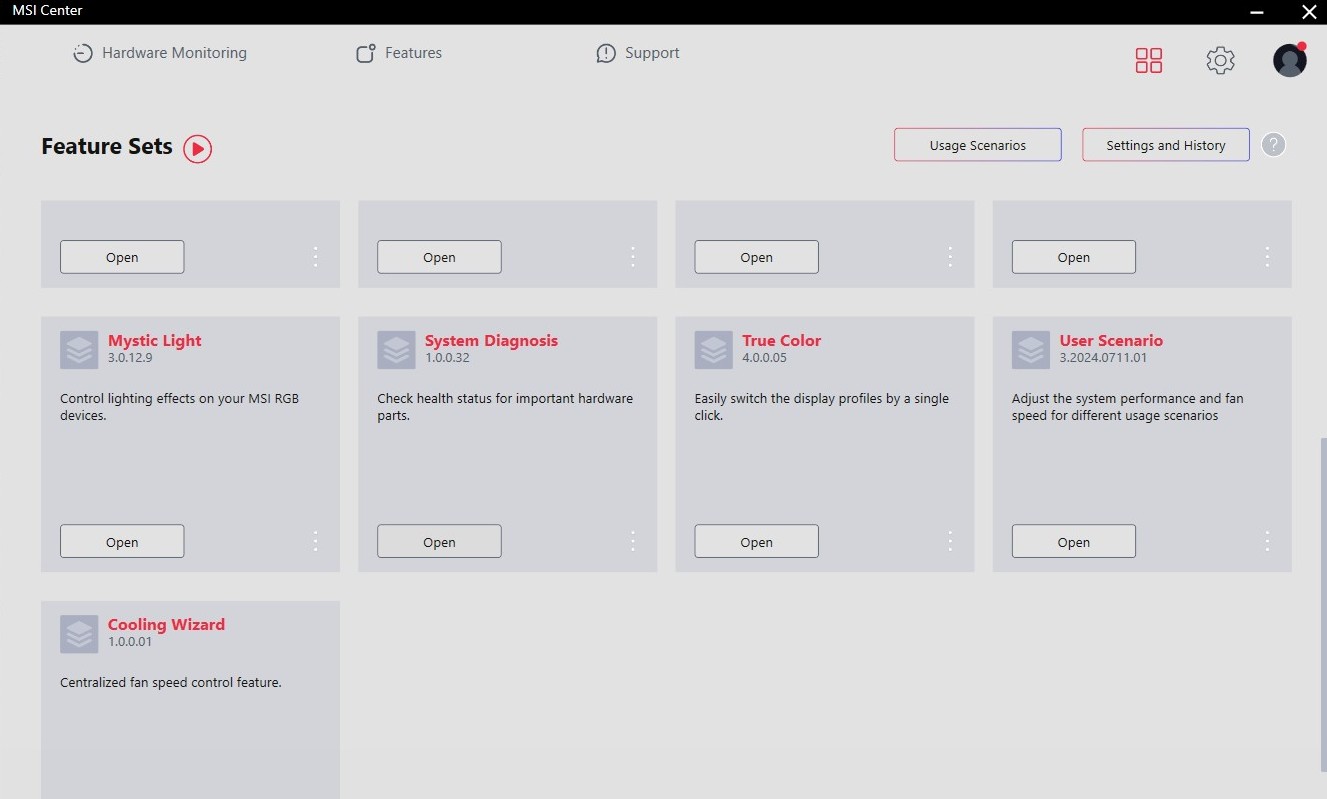Go to the Support tab

(x=638, y=53)
